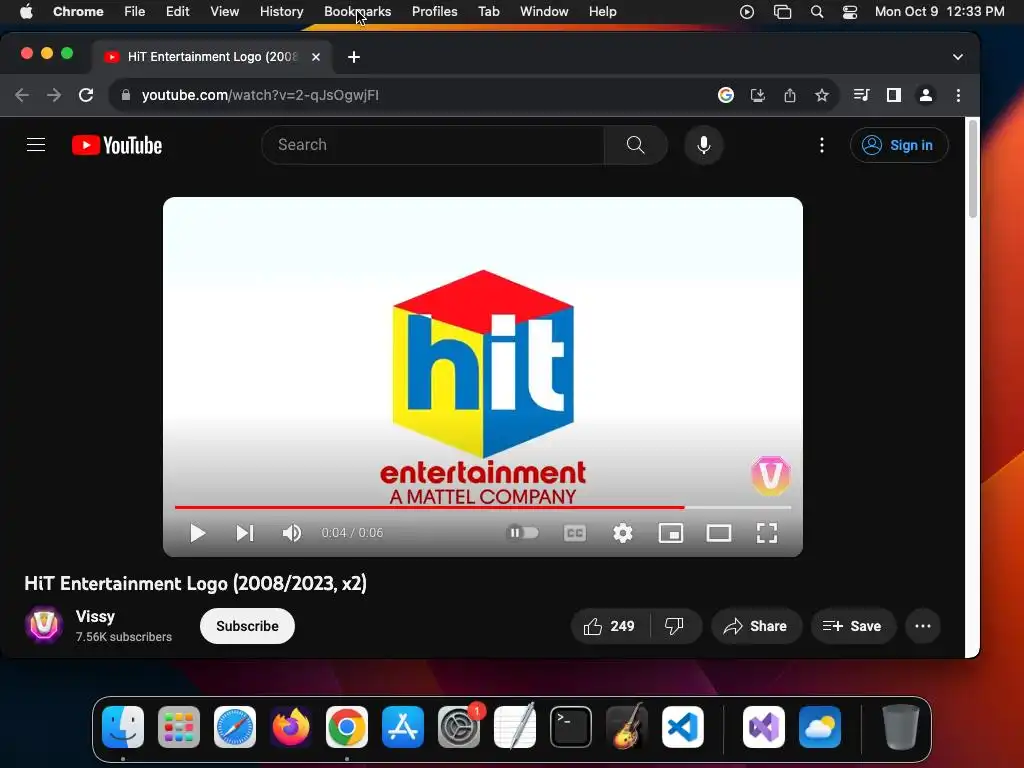Viewport: 1024px width, 768px height.
Task: Open Visual Studio Code from Dock
Action: click(682, 727)
